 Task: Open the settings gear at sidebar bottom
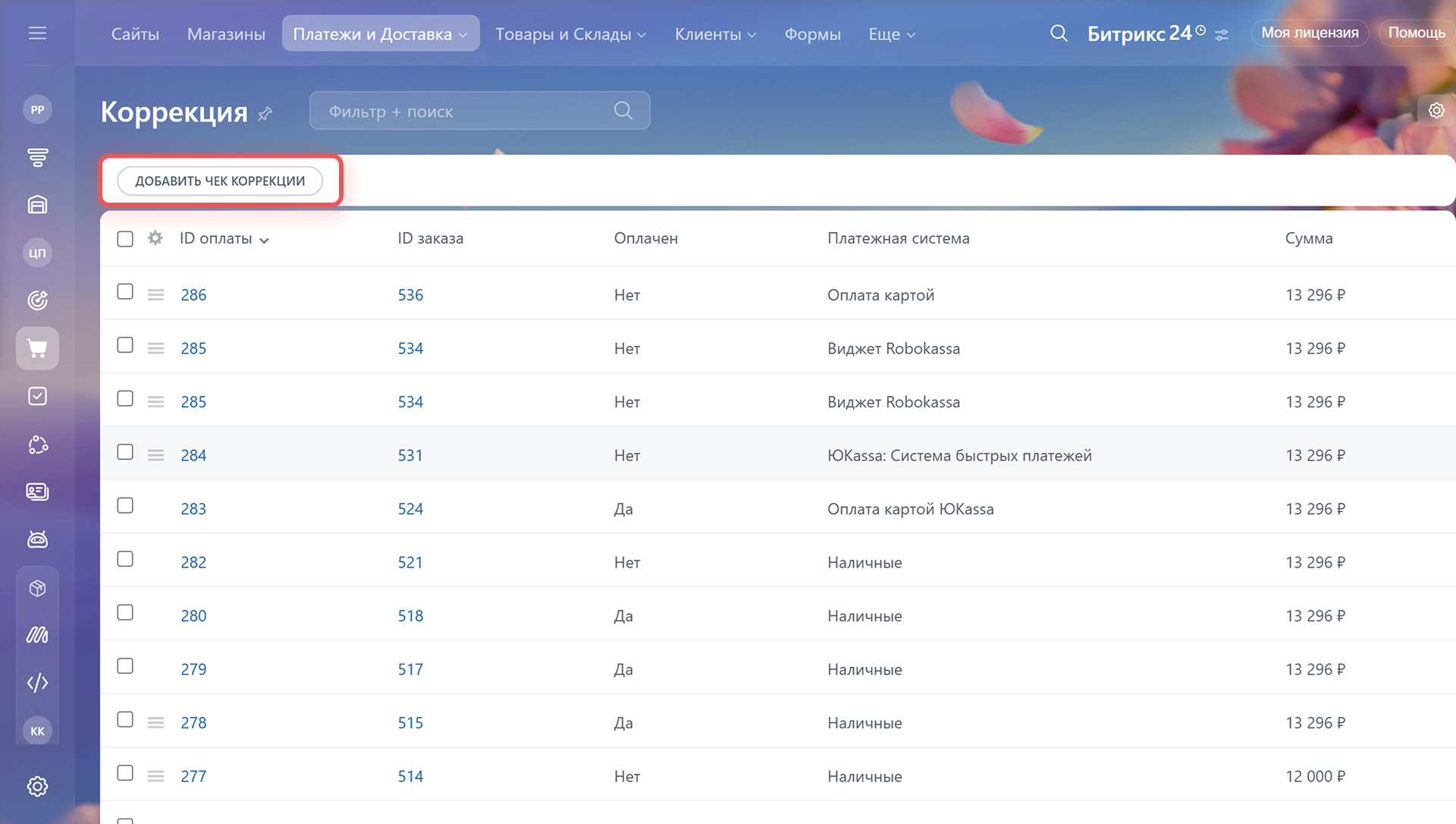point(37,786)
